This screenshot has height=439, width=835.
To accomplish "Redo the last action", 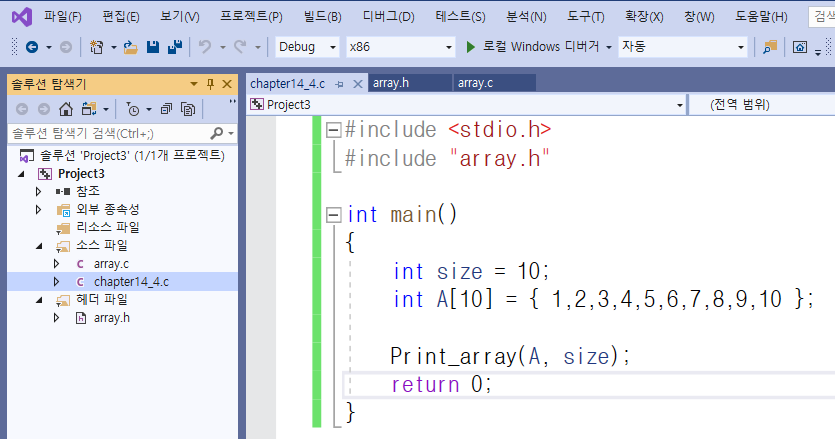I will click(240, 47).
